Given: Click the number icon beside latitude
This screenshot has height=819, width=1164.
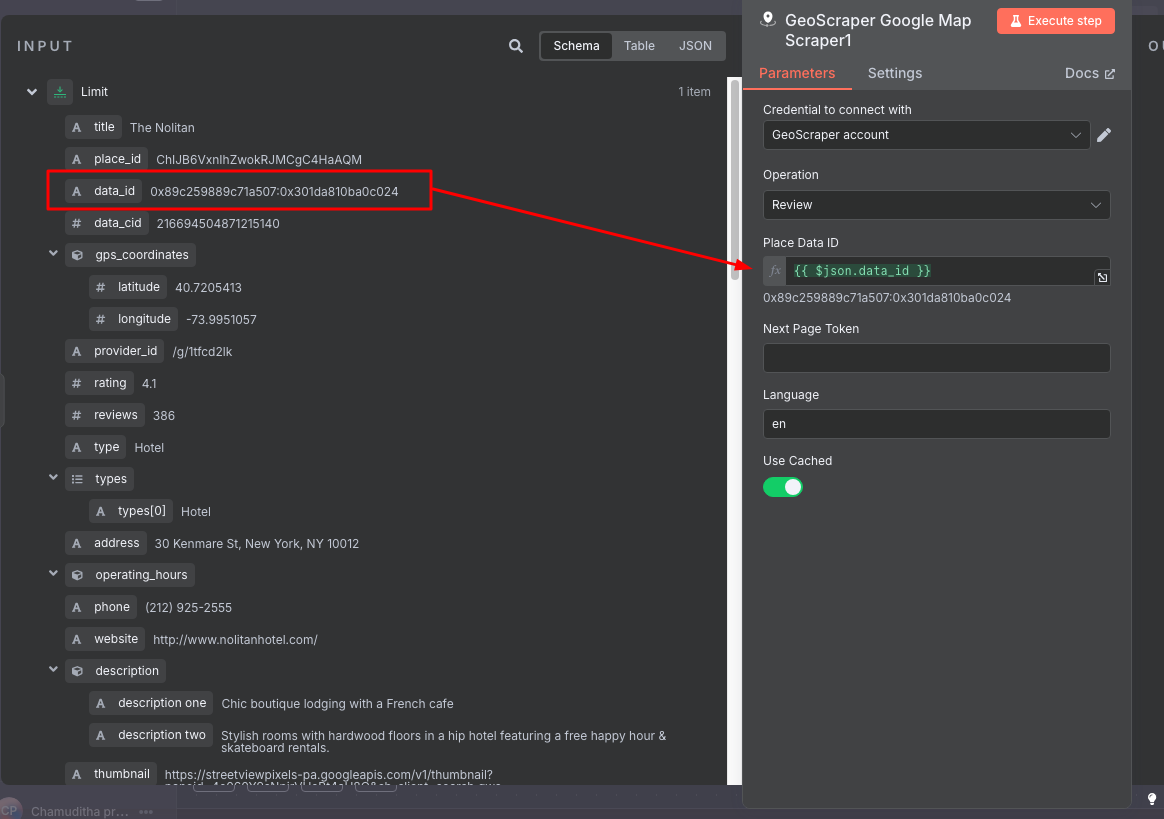Looking at the screenshot, I should pos(101,287).
